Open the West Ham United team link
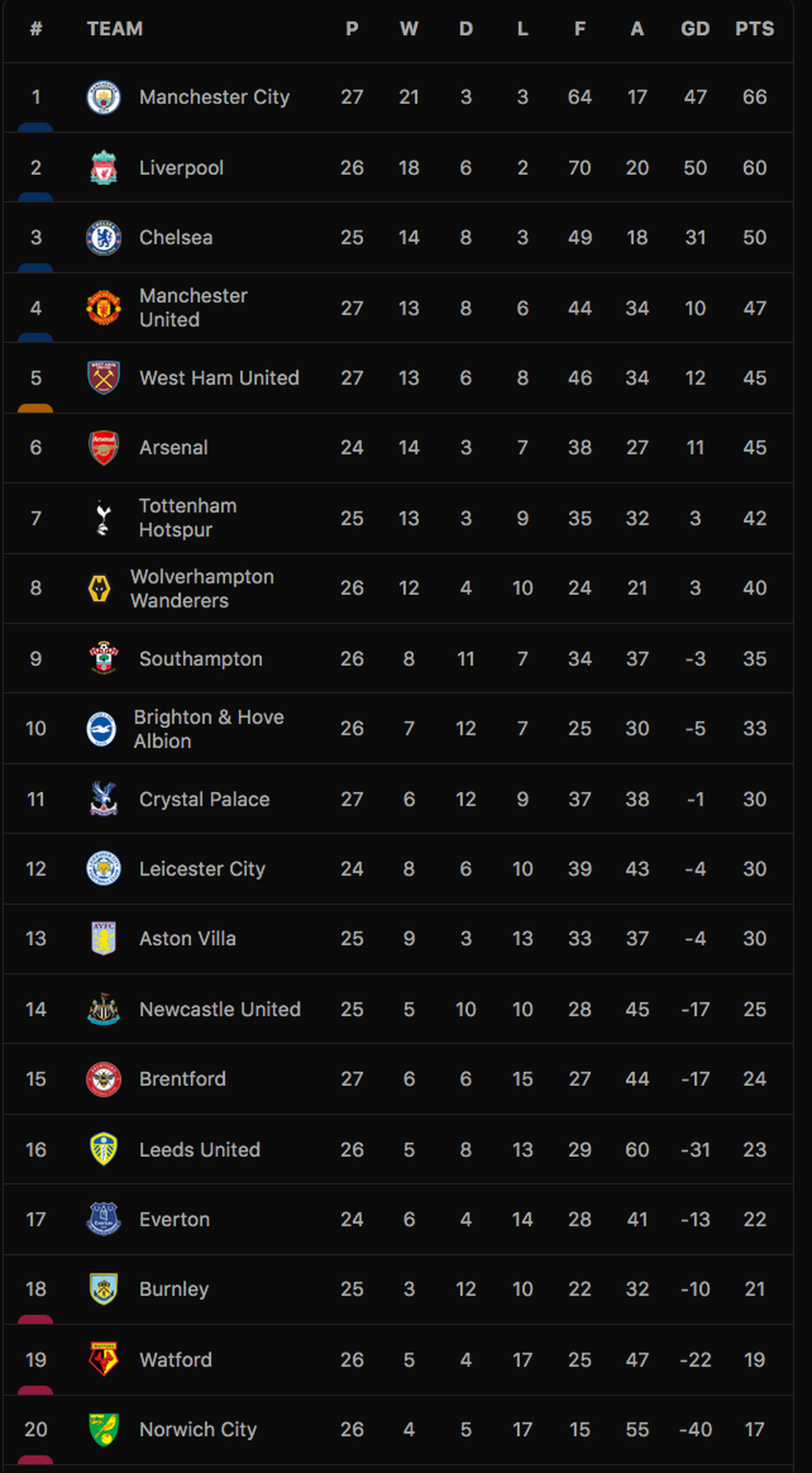 tap(219, 378)
